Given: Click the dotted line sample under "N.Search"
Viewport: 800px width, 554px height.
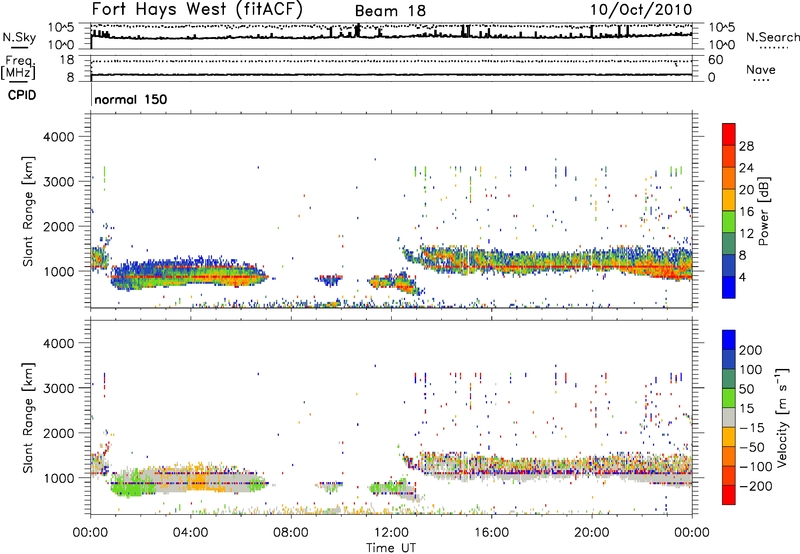Looking at the screenshot, I should click(x=773, y=47).
